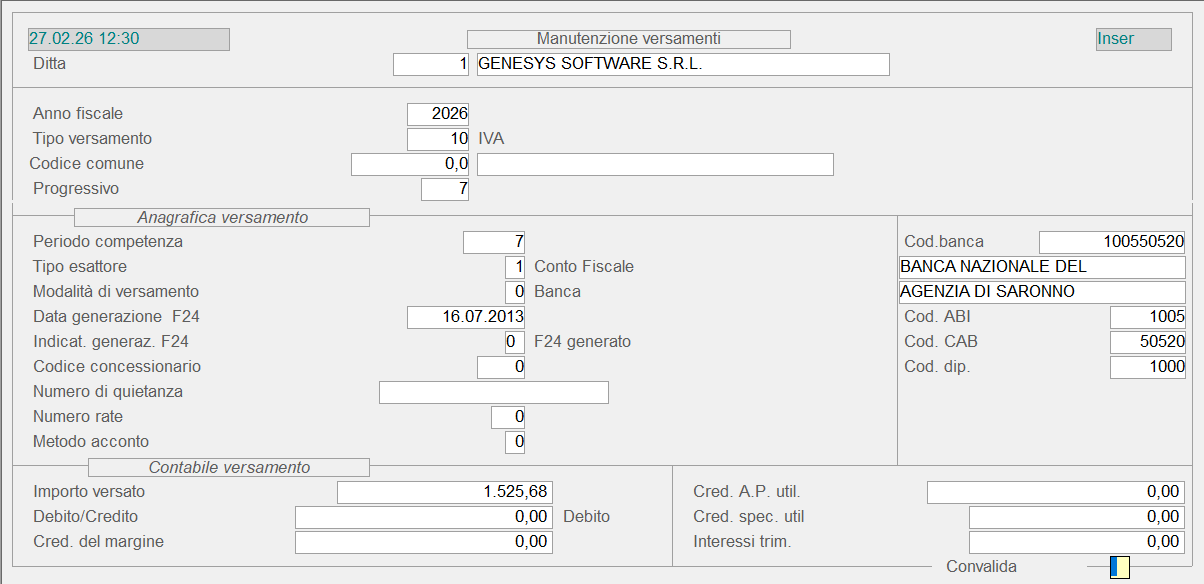Click the Numero di quietanza field

[x=493, y=392]
